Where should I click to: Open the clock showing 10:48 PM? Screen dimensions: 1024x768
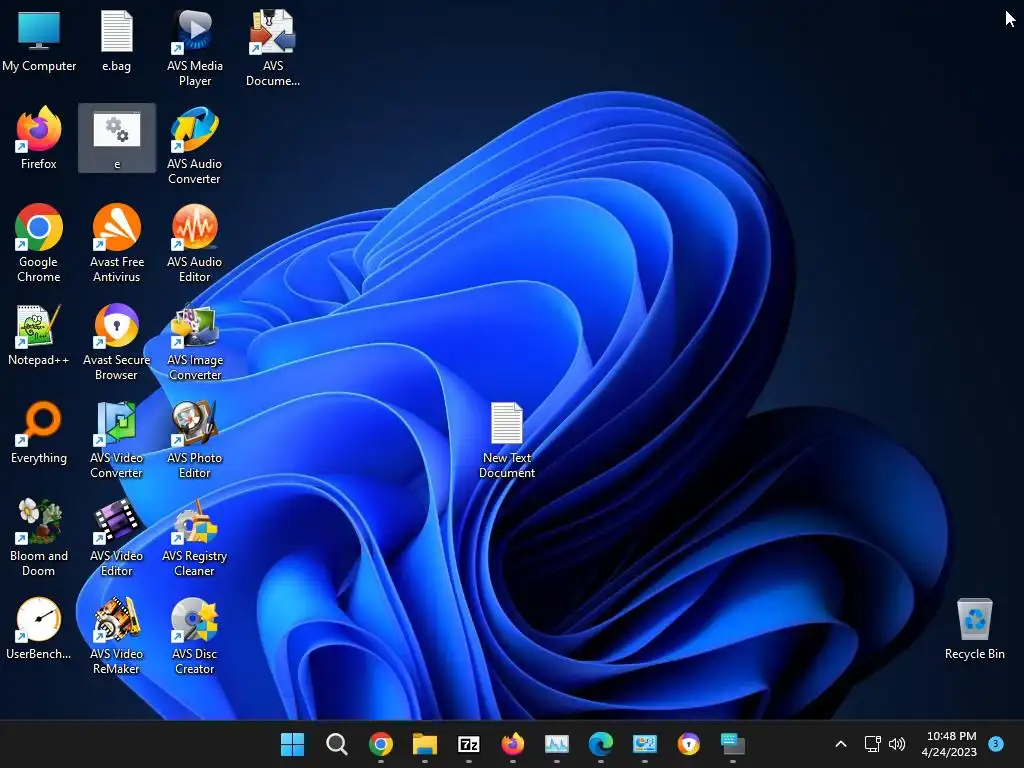point(949,744)
